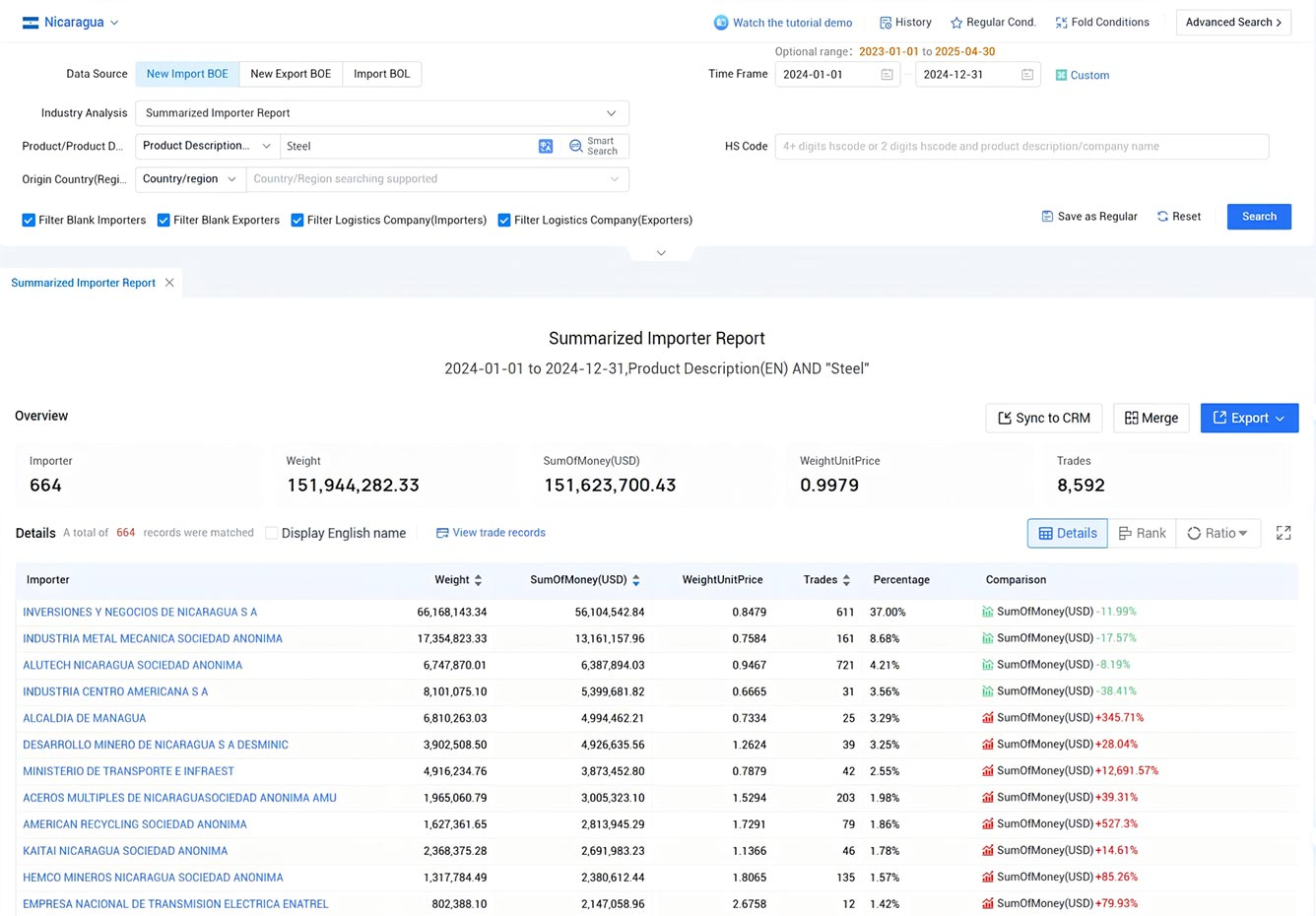
Task: Sort by Trades column arrows
Action: coord(846,580)
